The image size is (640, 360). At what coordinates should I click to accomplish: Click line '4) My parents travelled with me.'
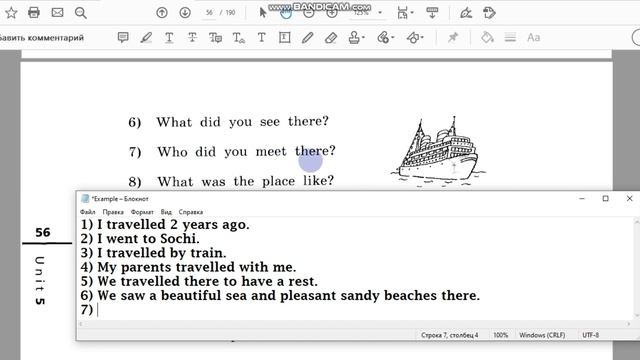coord(188,267)
